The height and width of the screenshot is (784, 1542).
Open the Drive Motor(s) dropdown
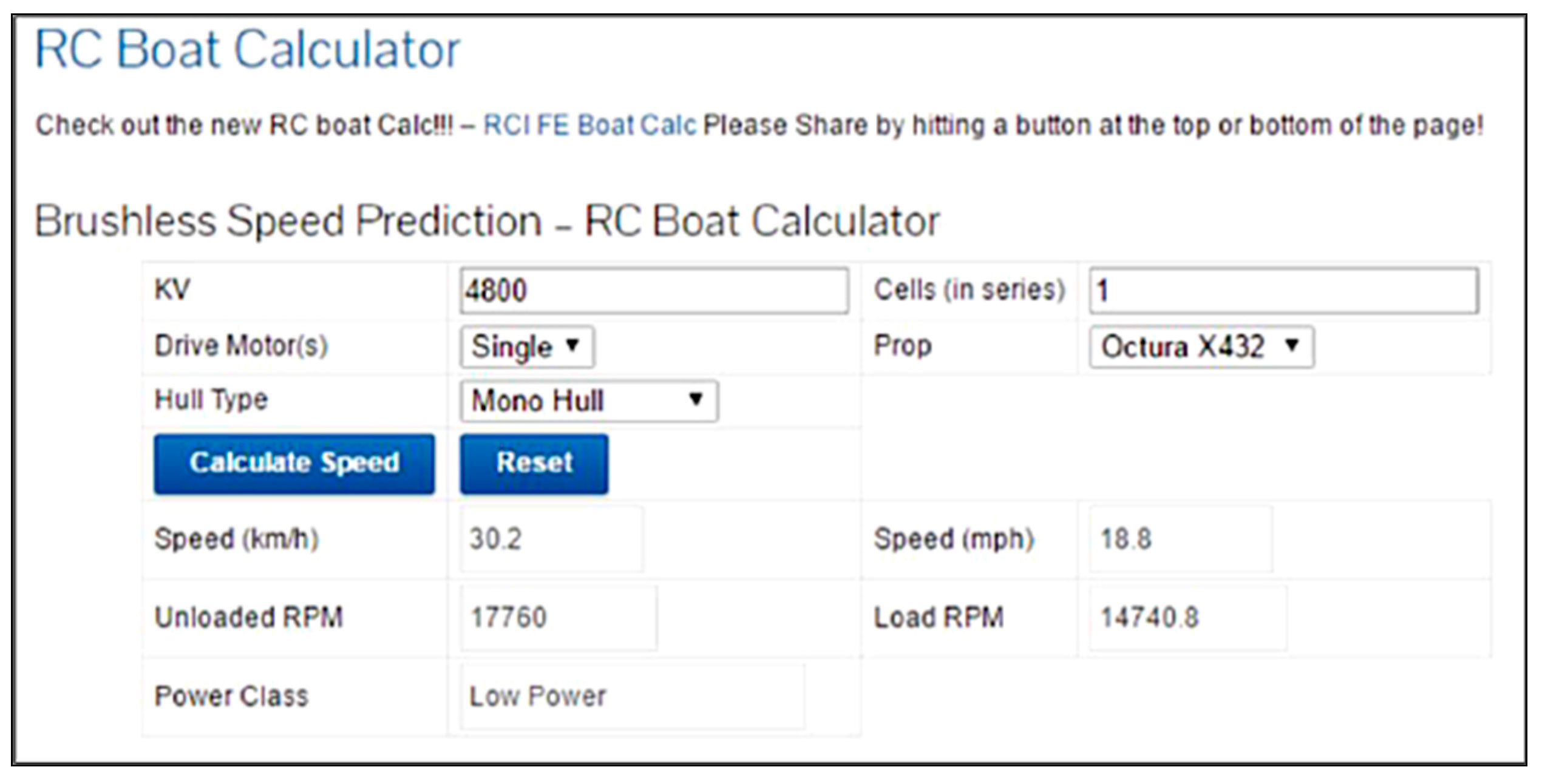[526, 347]
